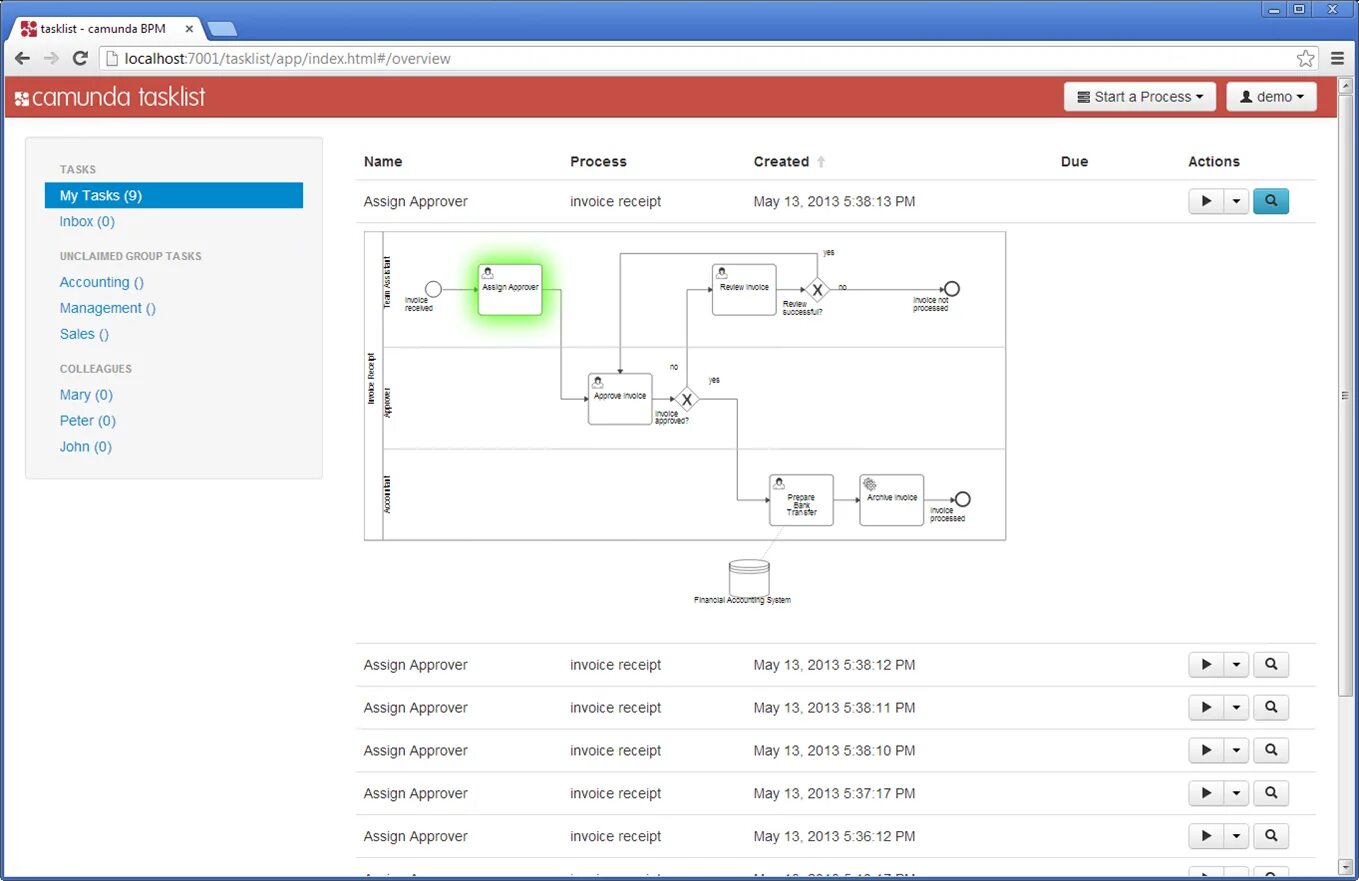Show diagram for task created 5:38:12 PM
The width and height of the screenshot is (1359, 881).
coord(1271,665)
